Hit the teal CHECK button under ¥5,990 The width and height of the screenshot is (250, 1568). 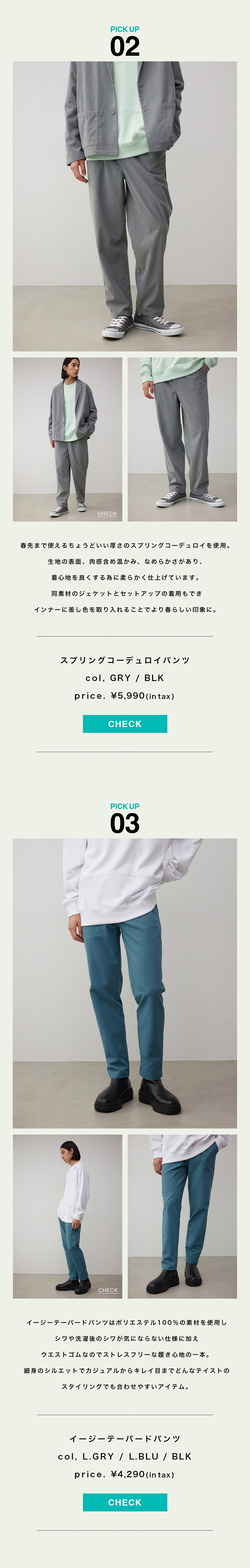pos(125,724)
